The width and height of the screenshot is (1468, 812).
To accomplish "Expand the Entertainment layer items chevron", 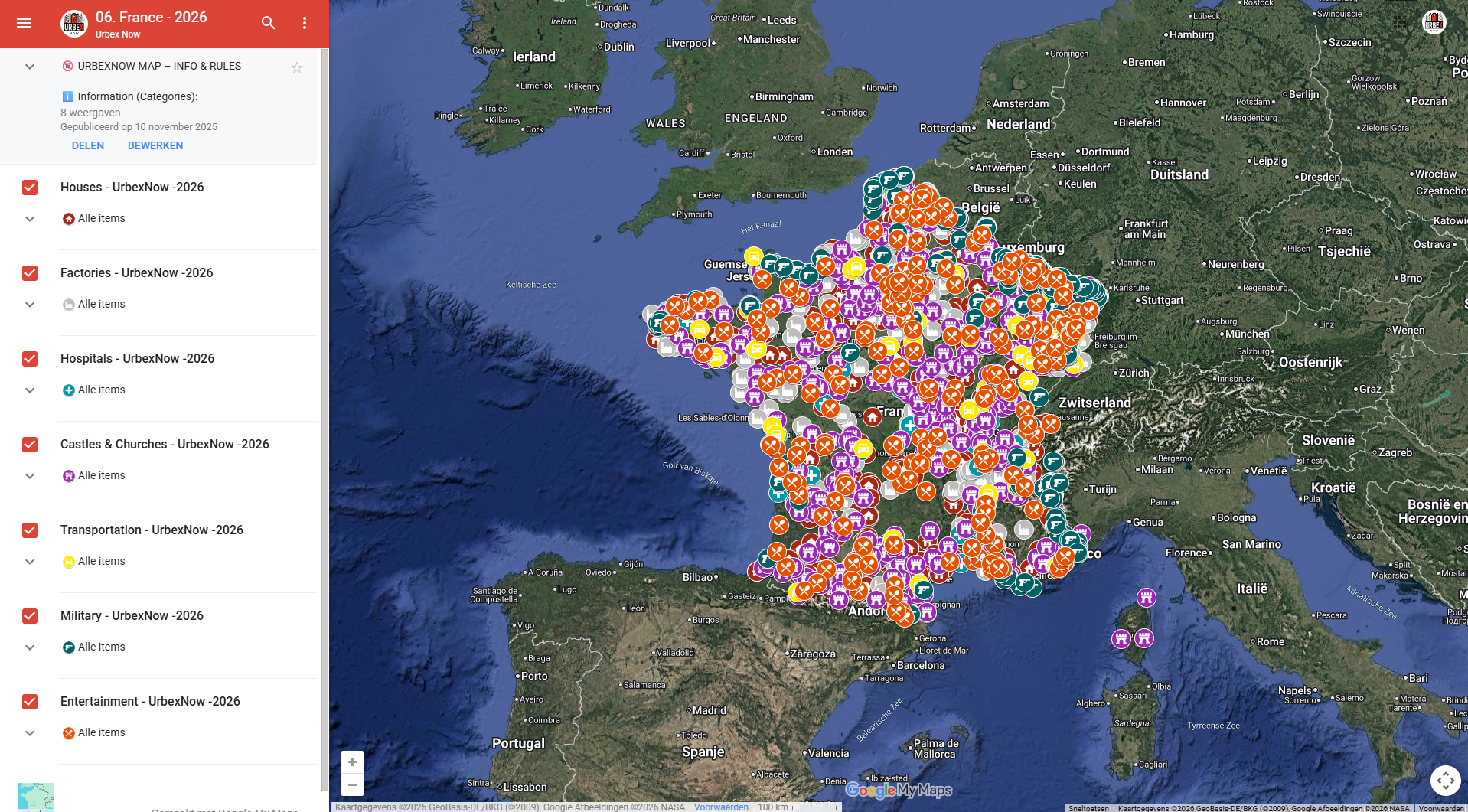I will [x=30, y=733].
